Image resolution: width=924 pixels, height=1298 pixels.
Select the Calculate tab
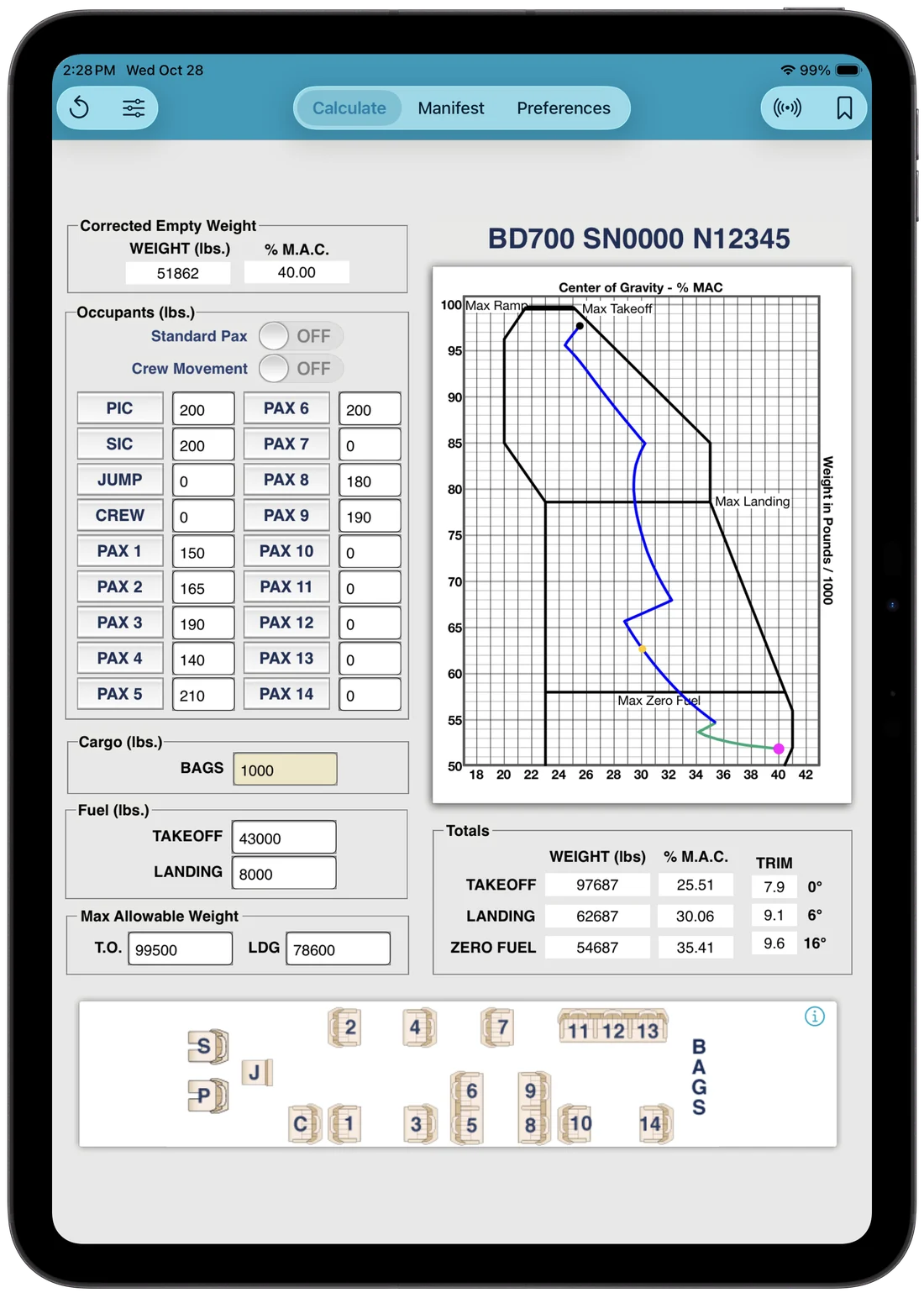point(349,108)
